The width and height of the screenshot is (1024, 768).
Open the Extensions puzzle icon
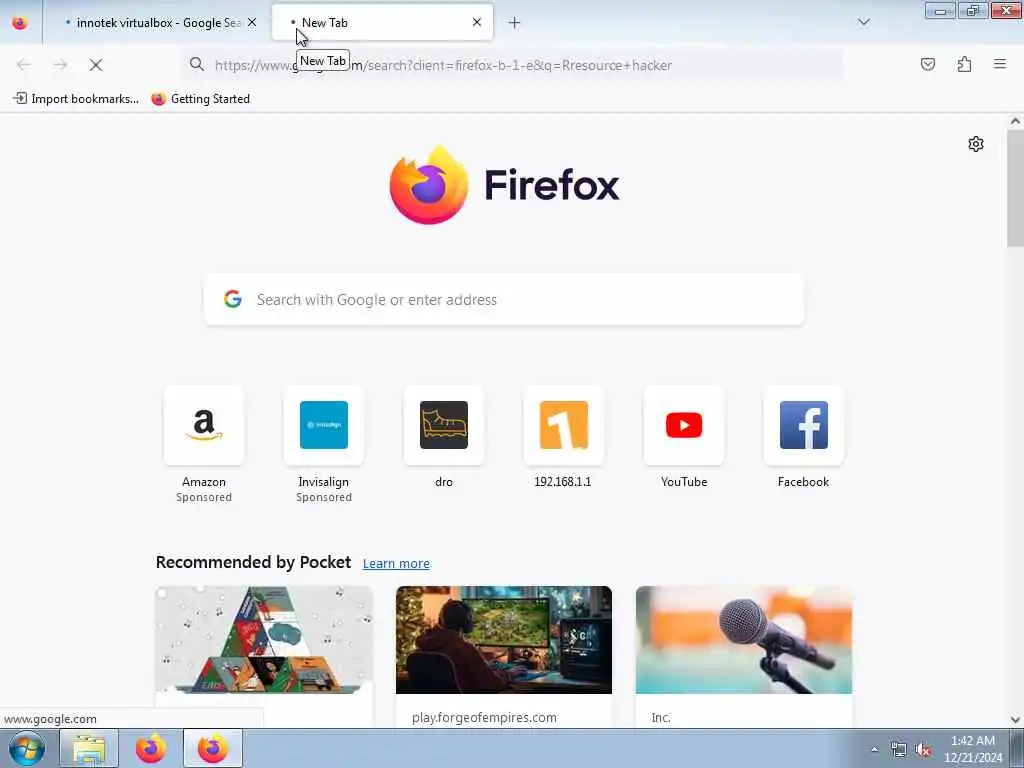964,64
